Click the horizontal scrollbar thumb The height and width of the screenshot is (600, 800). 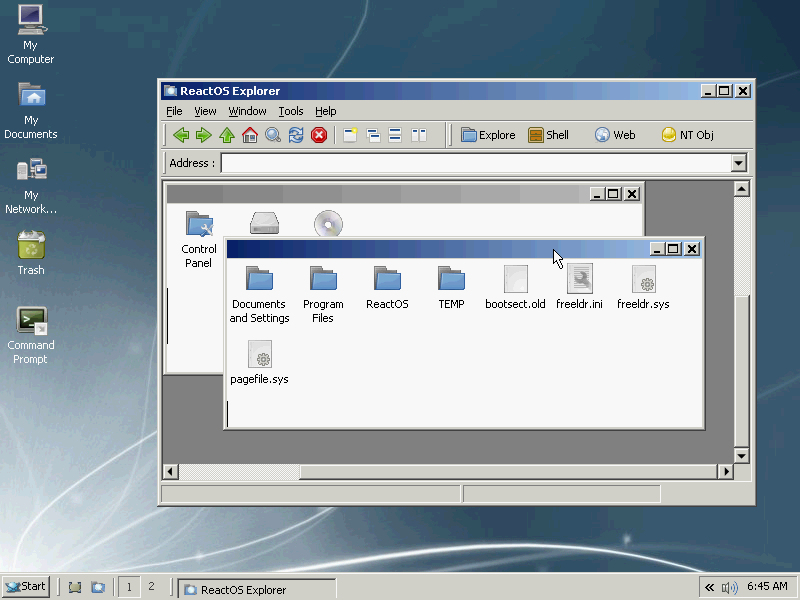508,471
